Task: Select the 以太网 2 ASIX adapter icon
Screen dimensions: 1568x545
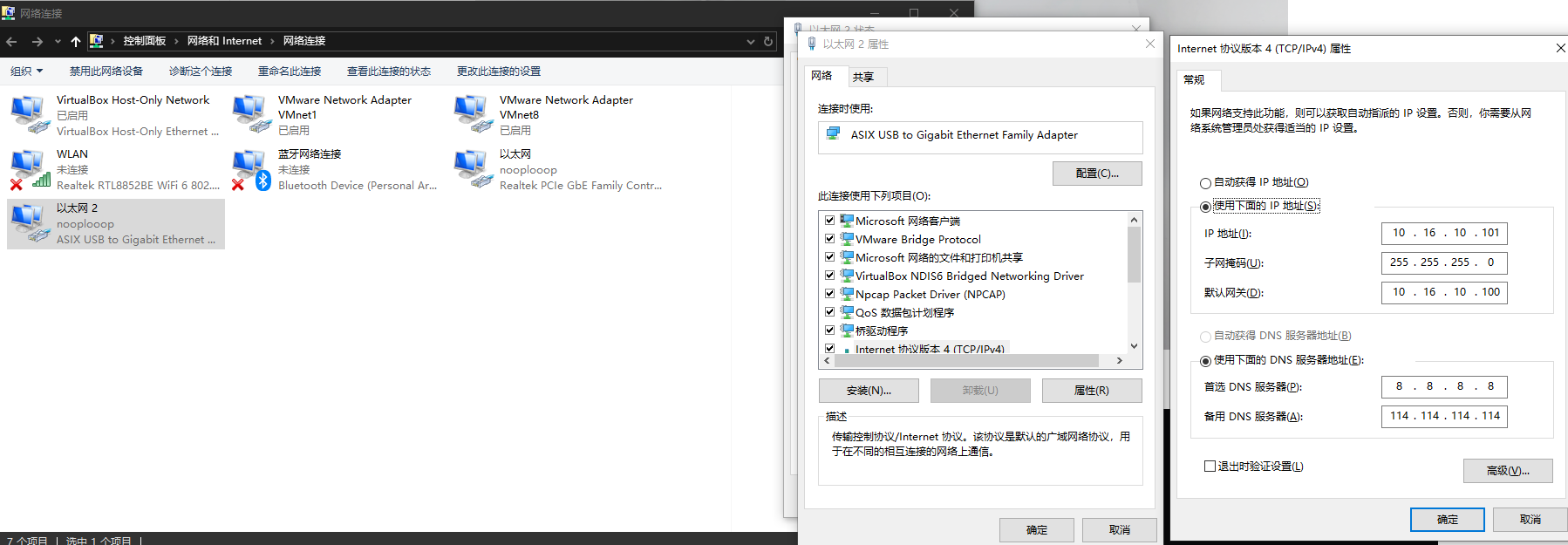Action: tap(30, 223)
